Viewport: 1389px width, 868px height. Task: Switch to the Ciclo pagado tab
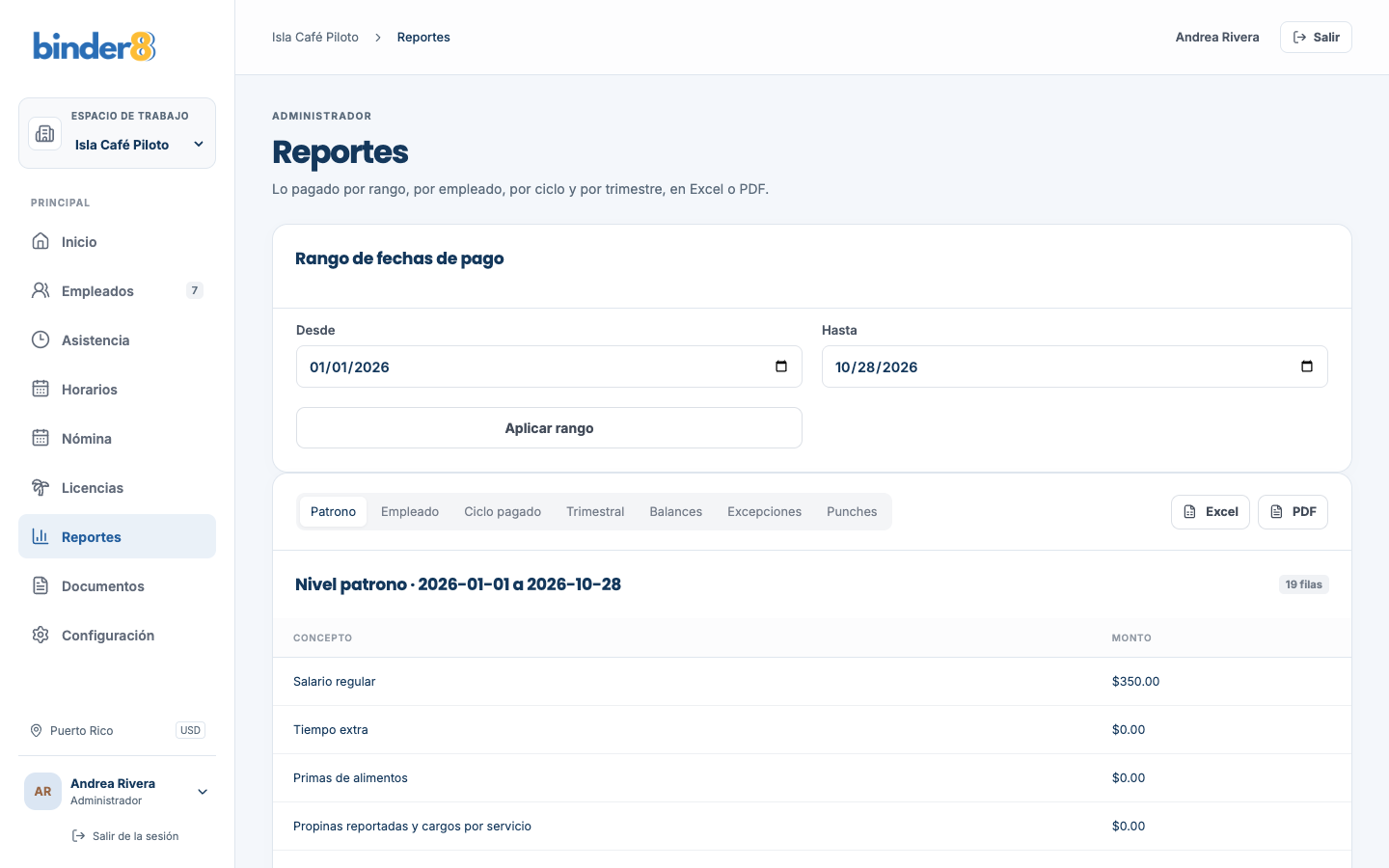(x=503, y=511)
